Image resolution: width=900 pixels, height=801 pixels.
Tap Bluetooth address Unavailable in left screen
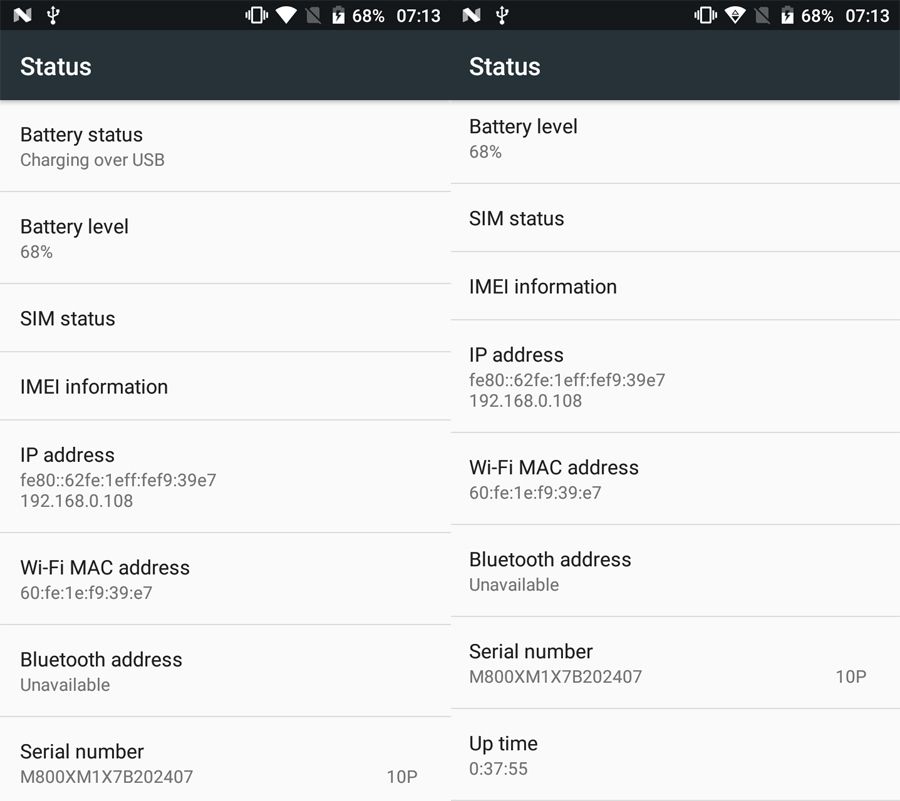(x=225, y=671)
